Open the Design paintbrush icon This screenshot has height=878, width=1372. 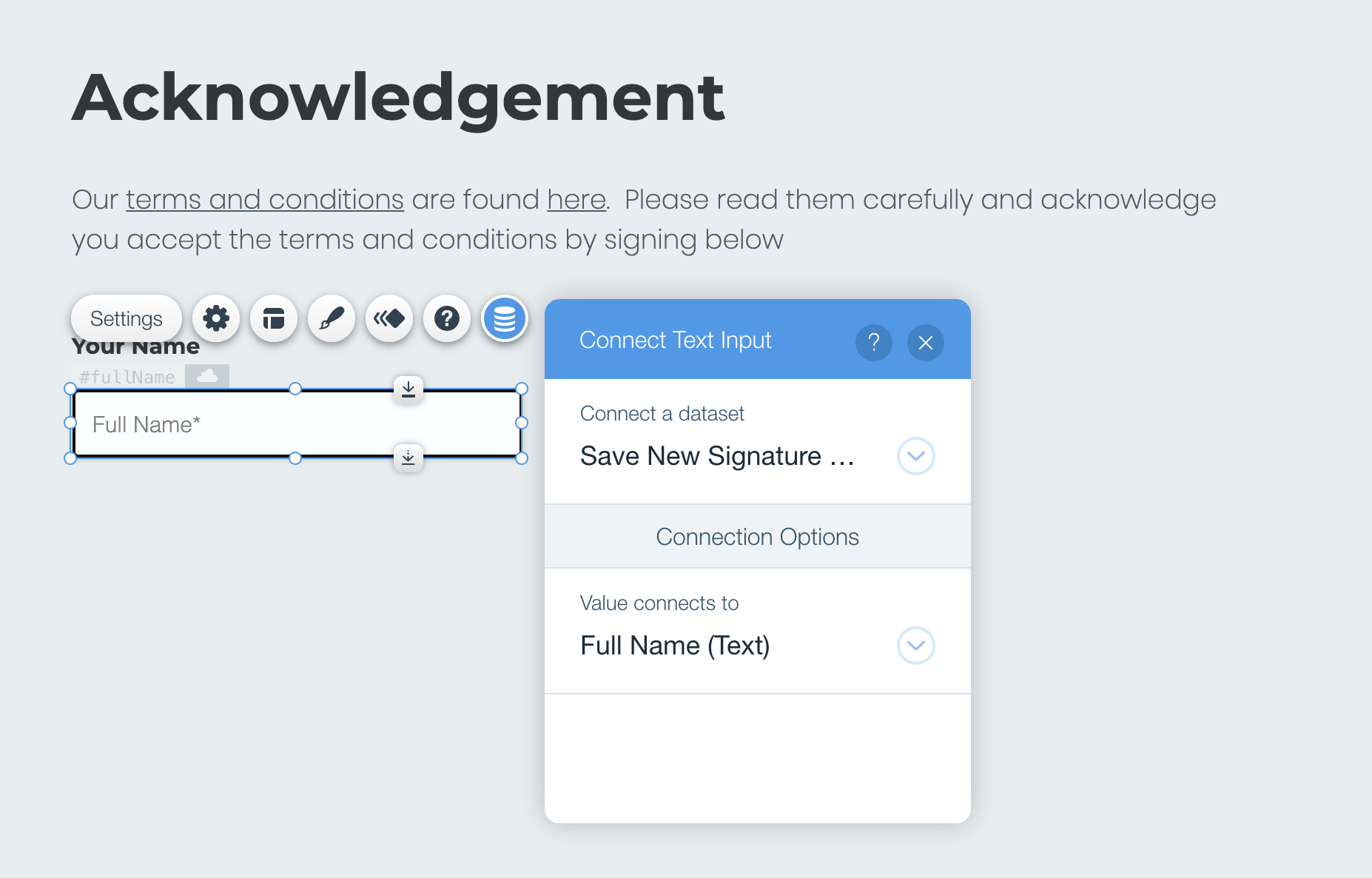pyautogui.click(x=332, y=319)
